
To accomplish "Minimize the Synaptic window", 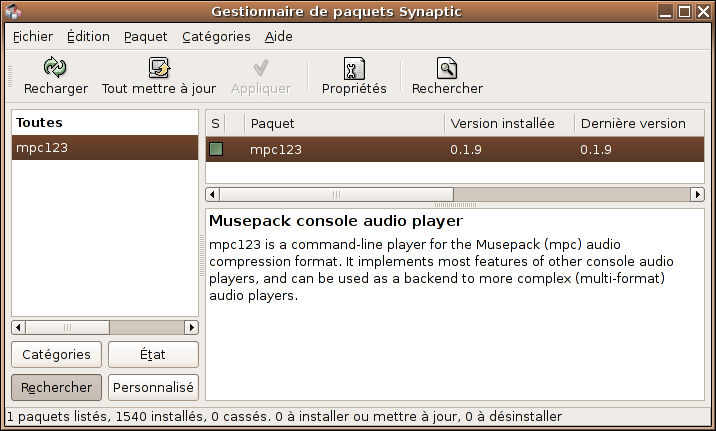I will [665, 11].
